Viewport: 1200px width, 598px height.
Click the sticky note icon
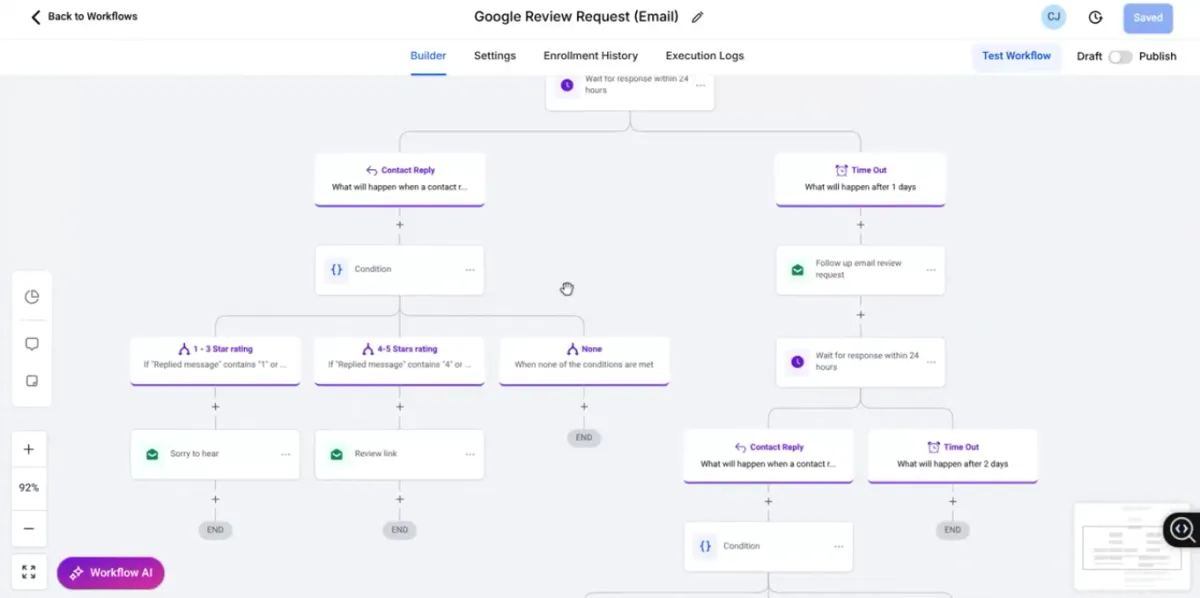pyautogui.click(x=32, y=381)
